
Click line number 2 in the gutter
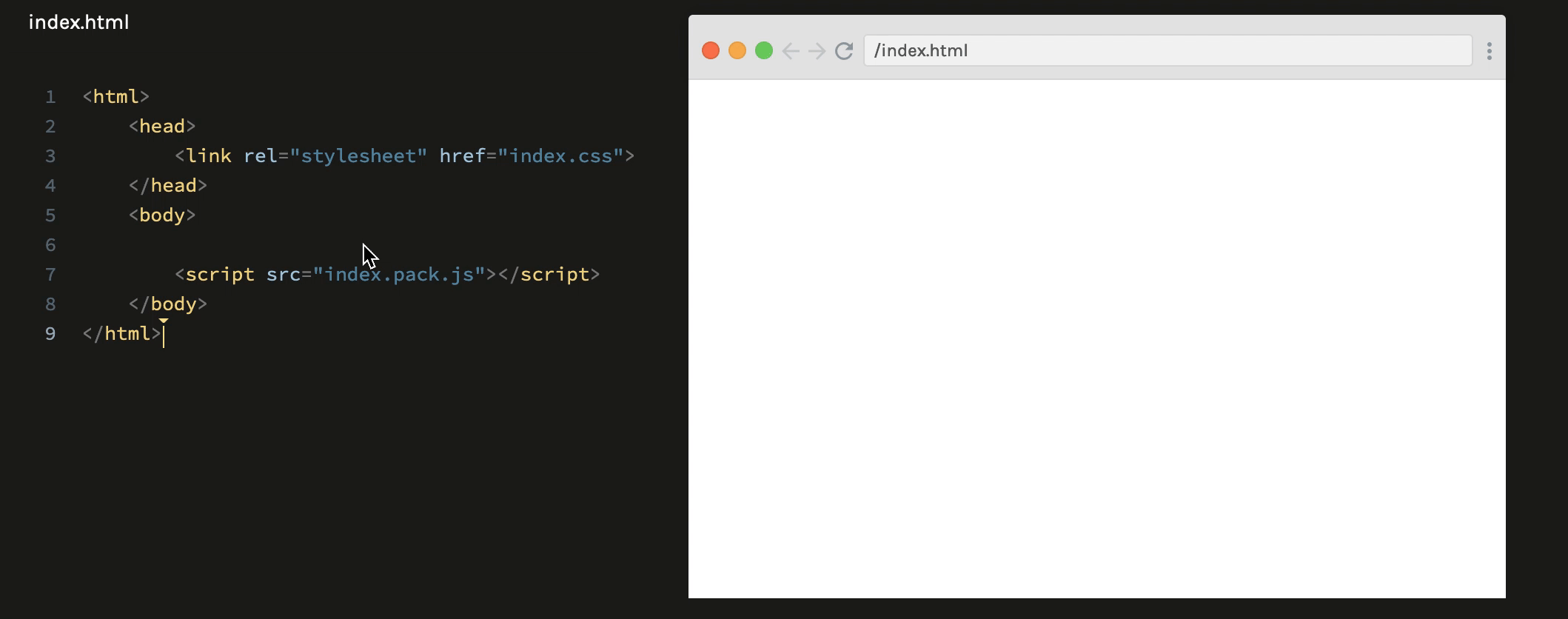tap(50, 127)
